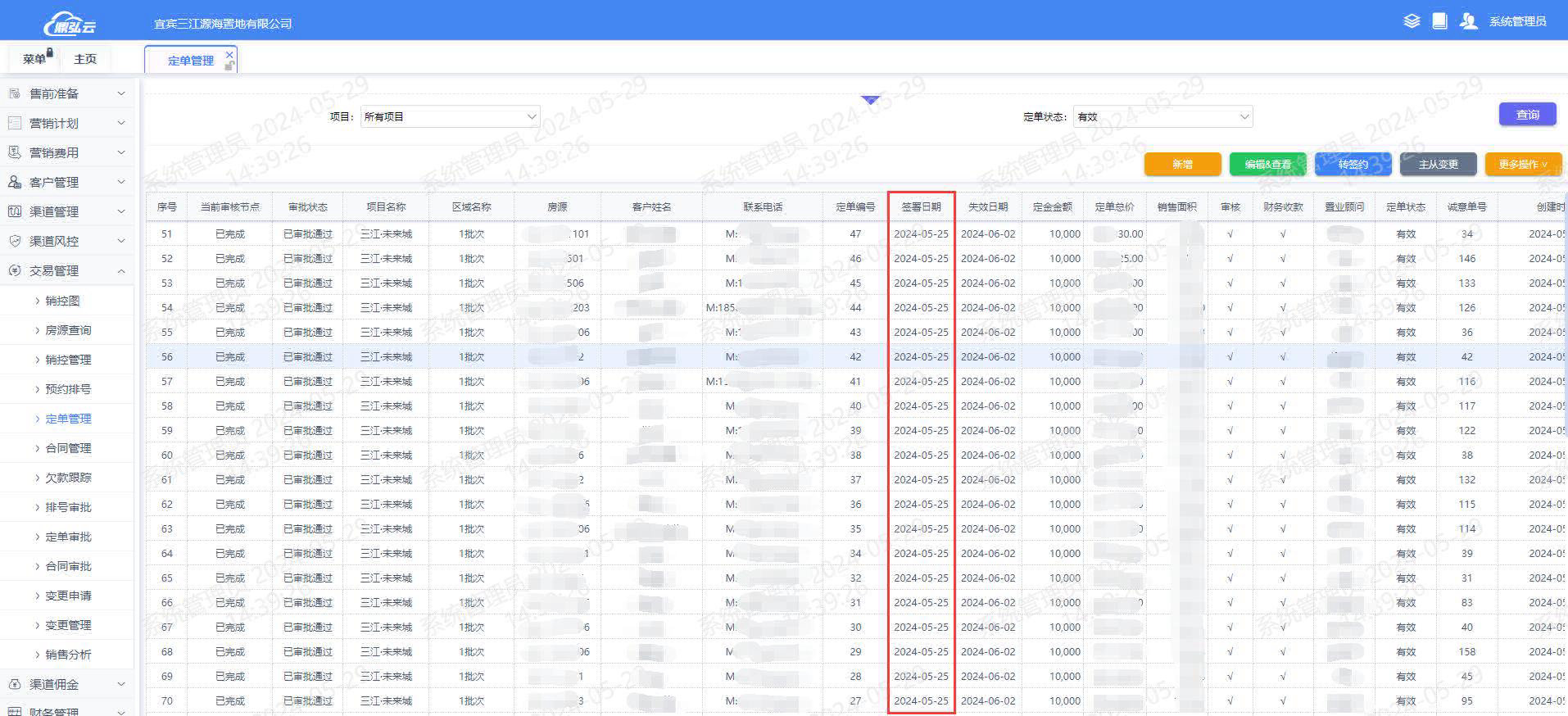
Task: Click the 系统管理员 user name
Action: coord(1517,21)
